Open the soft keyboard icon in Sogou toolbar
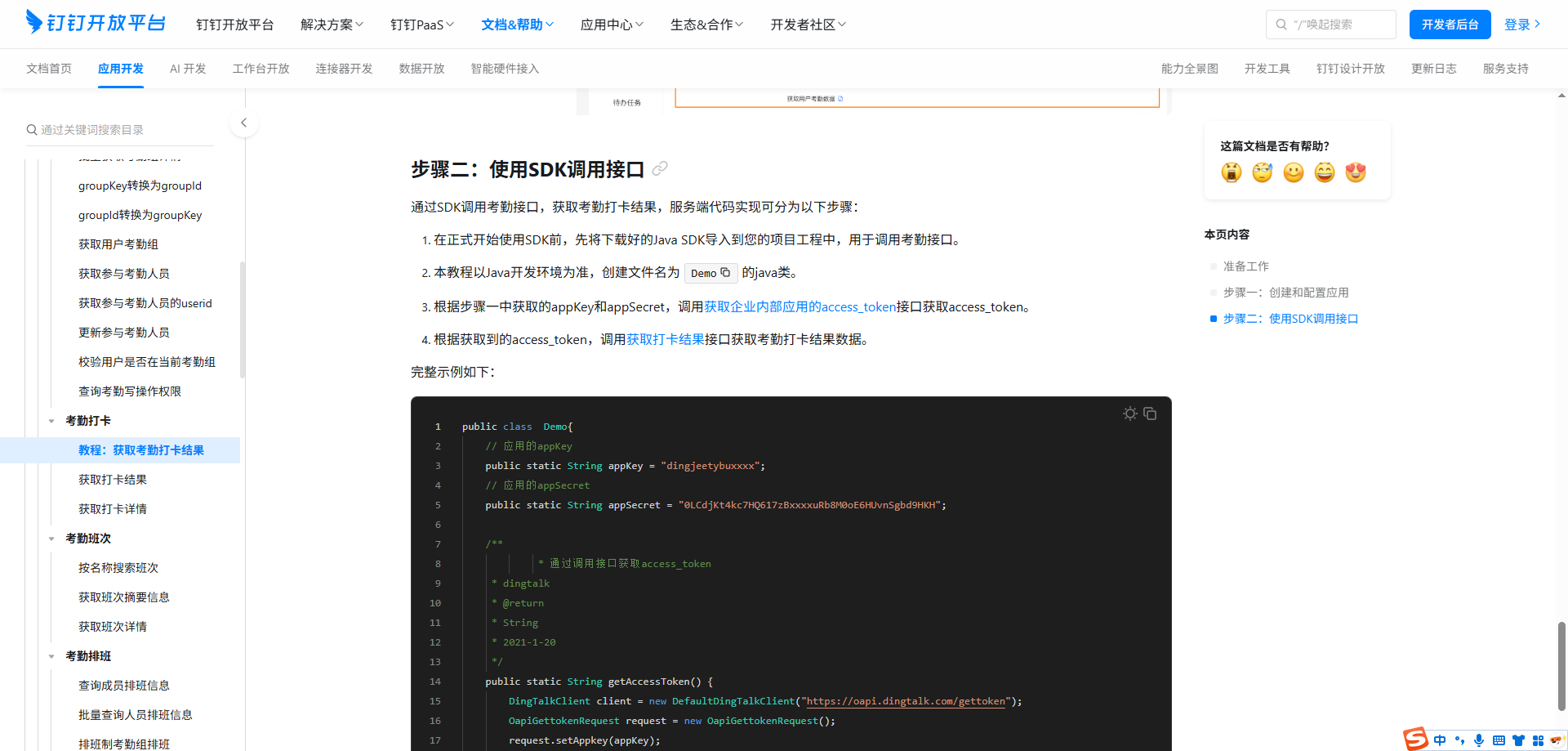This screenshot has width=1568, height=751. [1499, 740]
